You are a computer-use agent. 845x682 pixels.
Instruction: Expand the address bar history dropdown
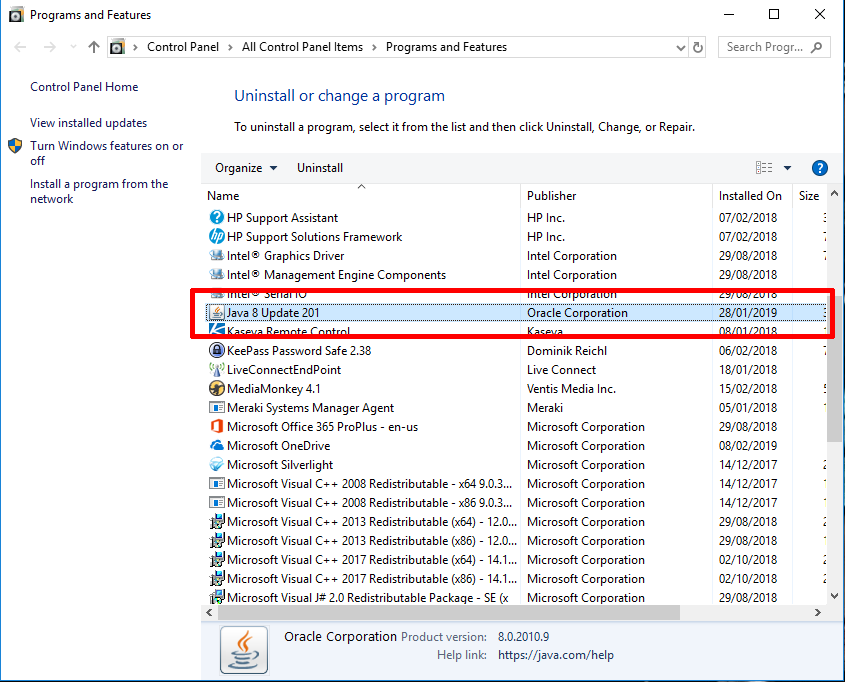pyautogui.click(x=681, y=47)
